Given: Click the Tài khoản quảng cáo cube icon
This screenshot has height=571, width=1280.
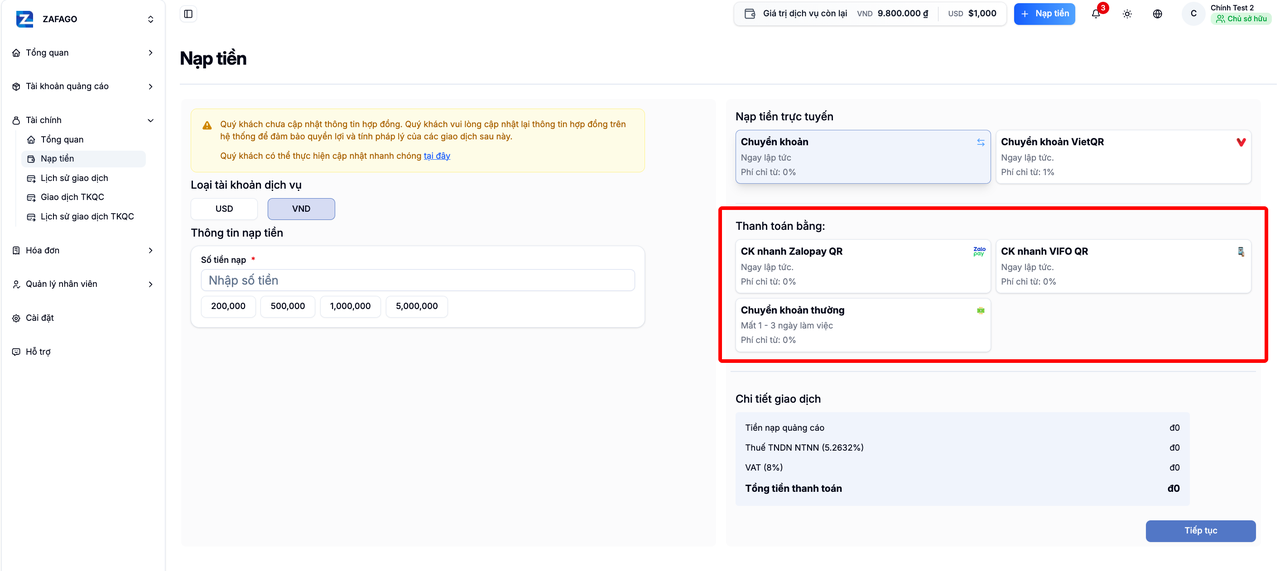Looking at the screenshot, I should coord(16,87).
